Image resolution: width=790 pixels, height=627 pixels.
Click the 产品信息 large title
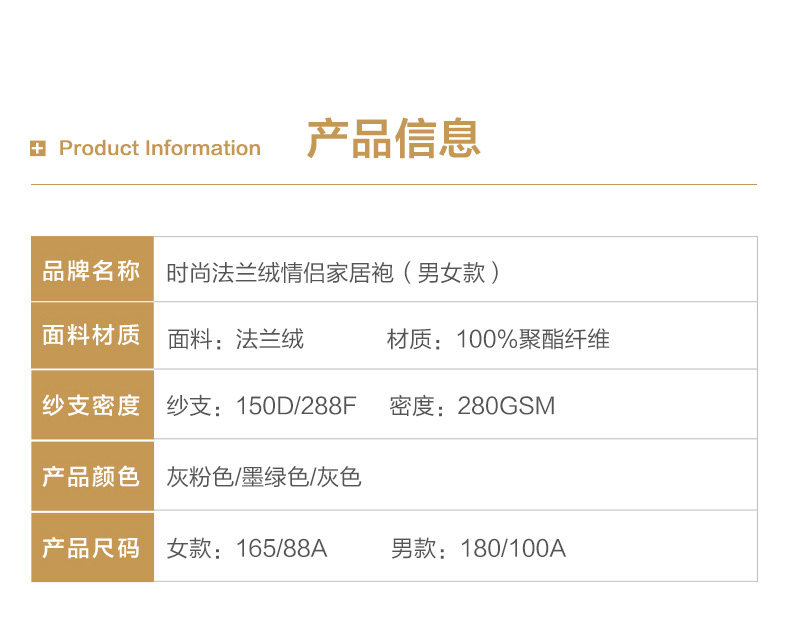pos(393,139)
